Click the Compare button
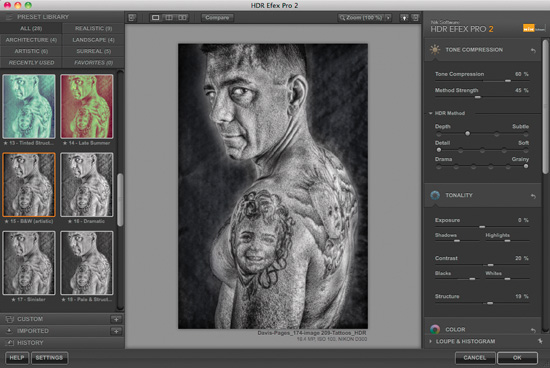Screen dimensions: 550x368 pyautogui.click(x=217, y=18)
